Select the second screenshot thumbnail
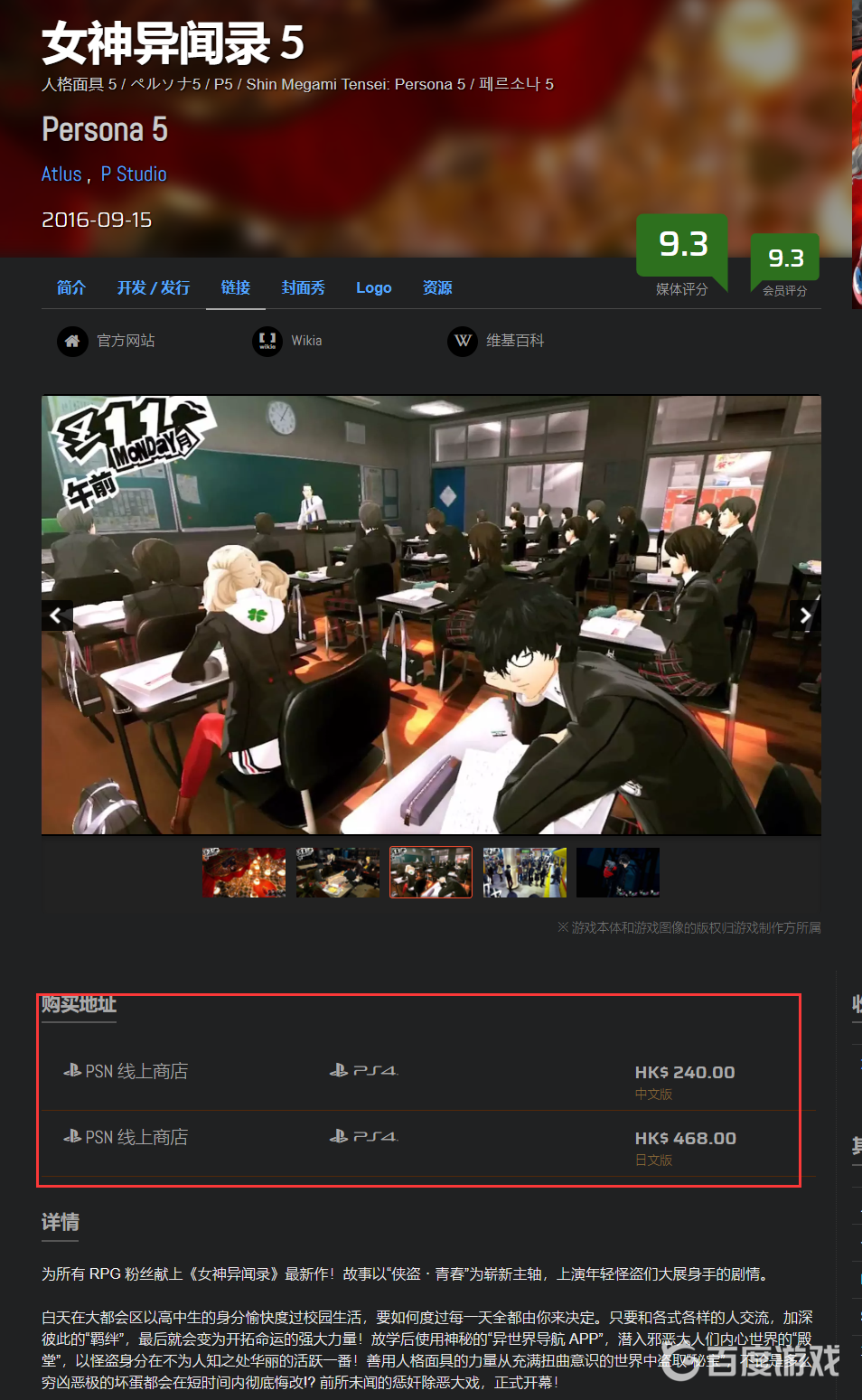 338,872
